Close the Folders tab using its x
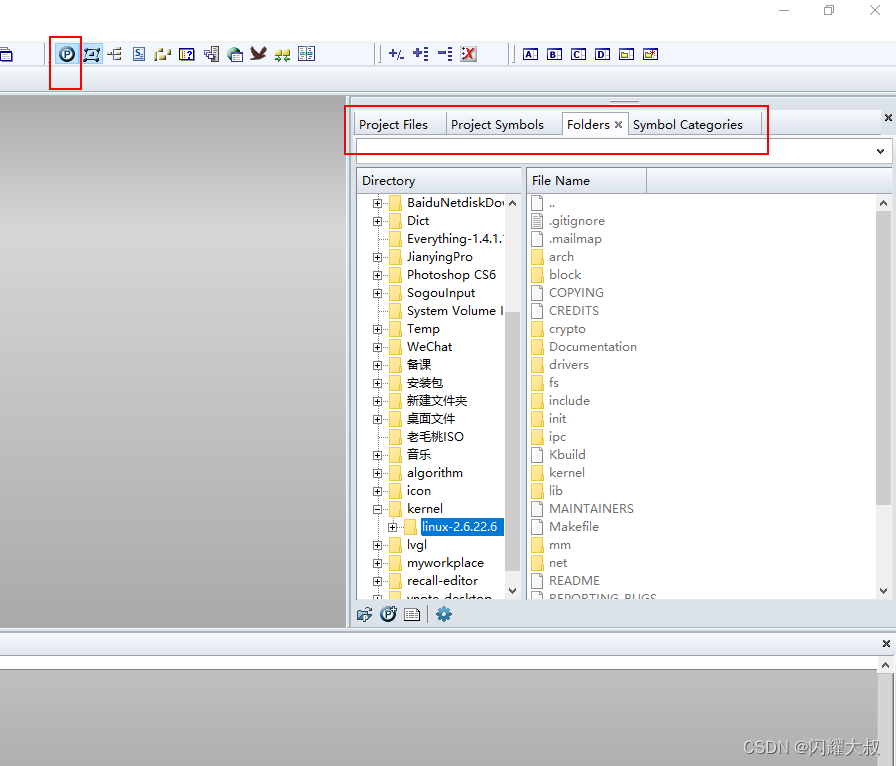896x766 pixels. pos(618,124)
